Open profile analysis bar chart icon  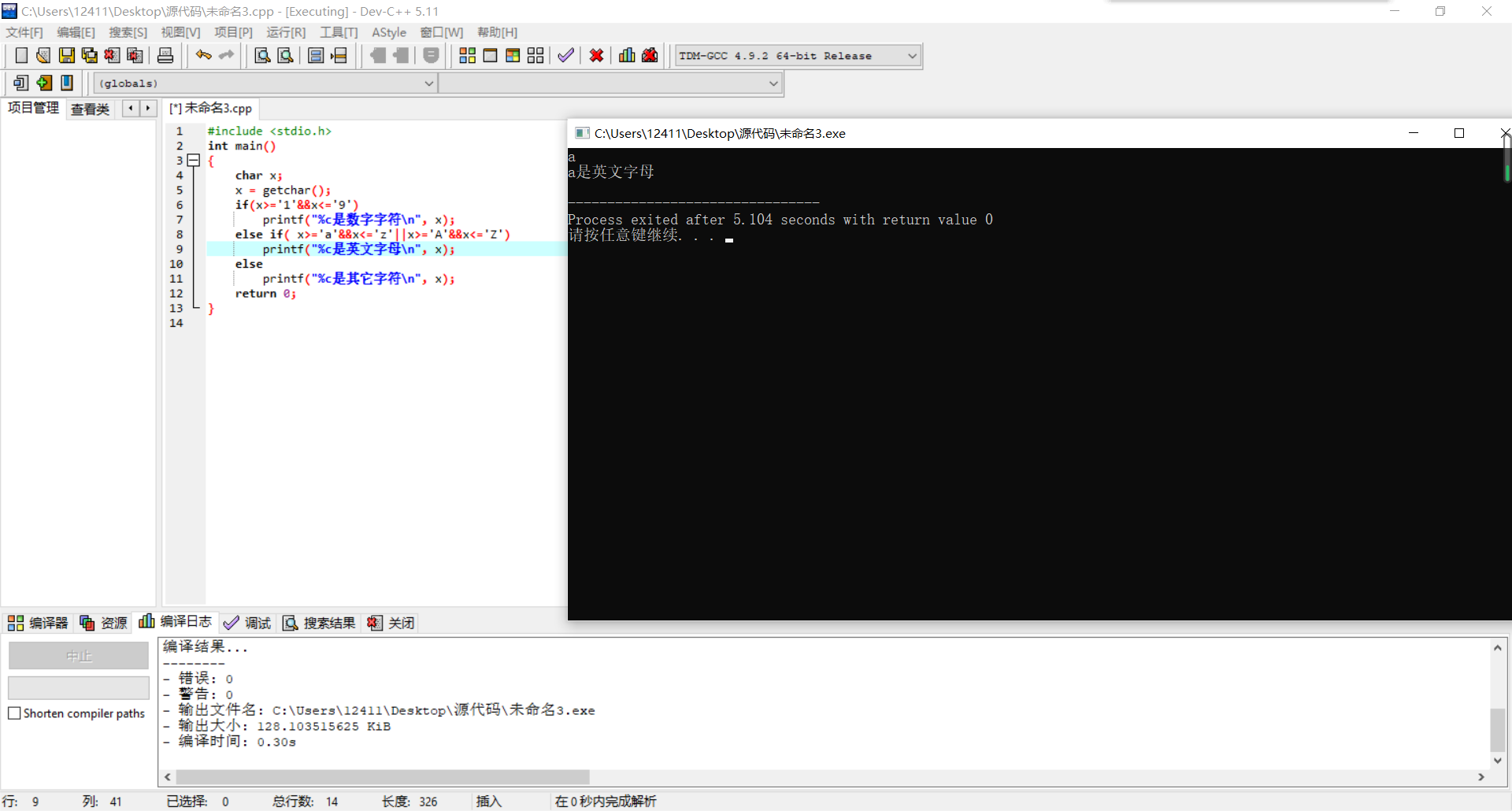627,55
